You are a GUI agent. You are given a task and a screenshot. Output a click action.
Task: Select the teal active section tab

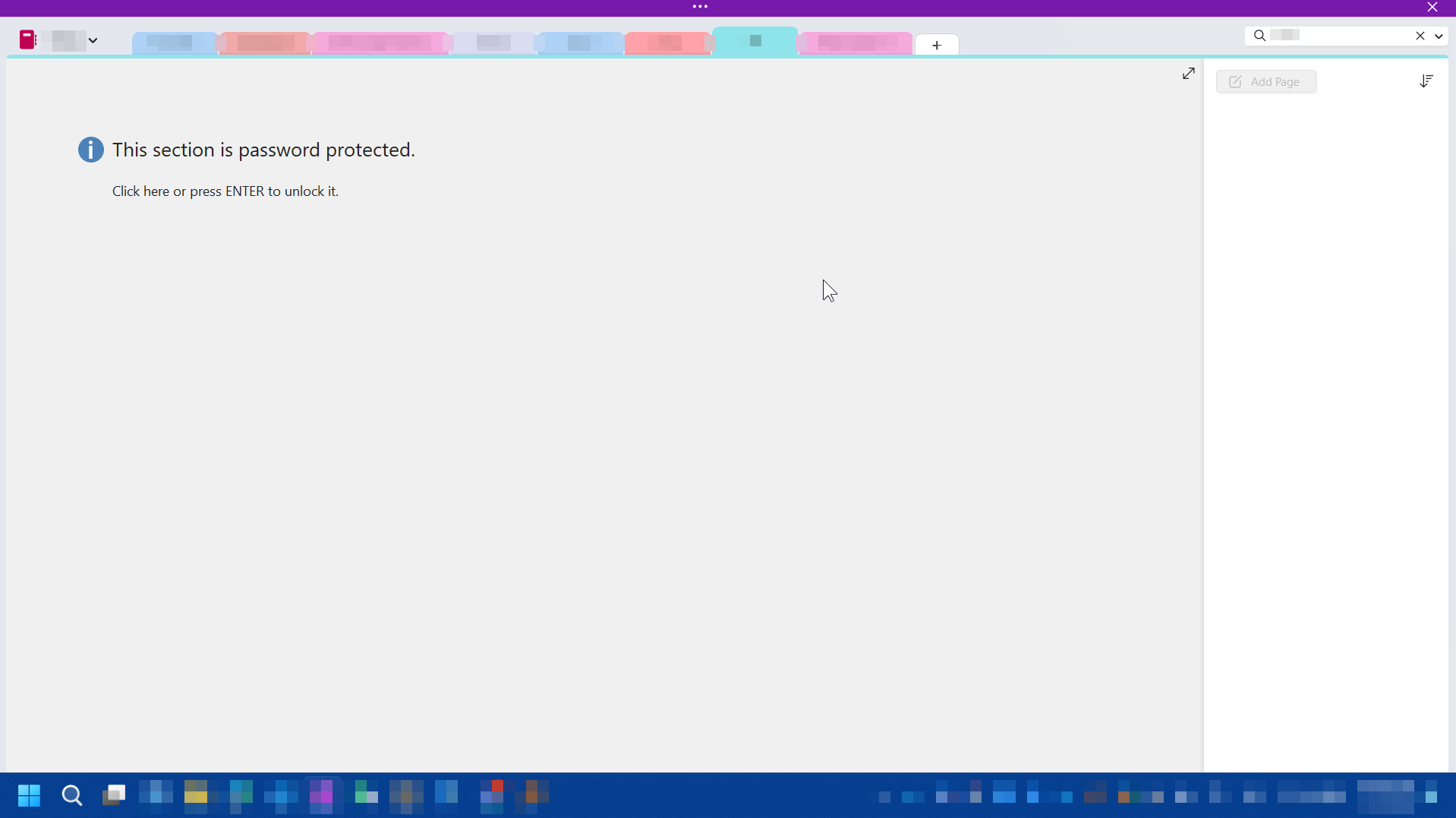[x=755, y=42]
